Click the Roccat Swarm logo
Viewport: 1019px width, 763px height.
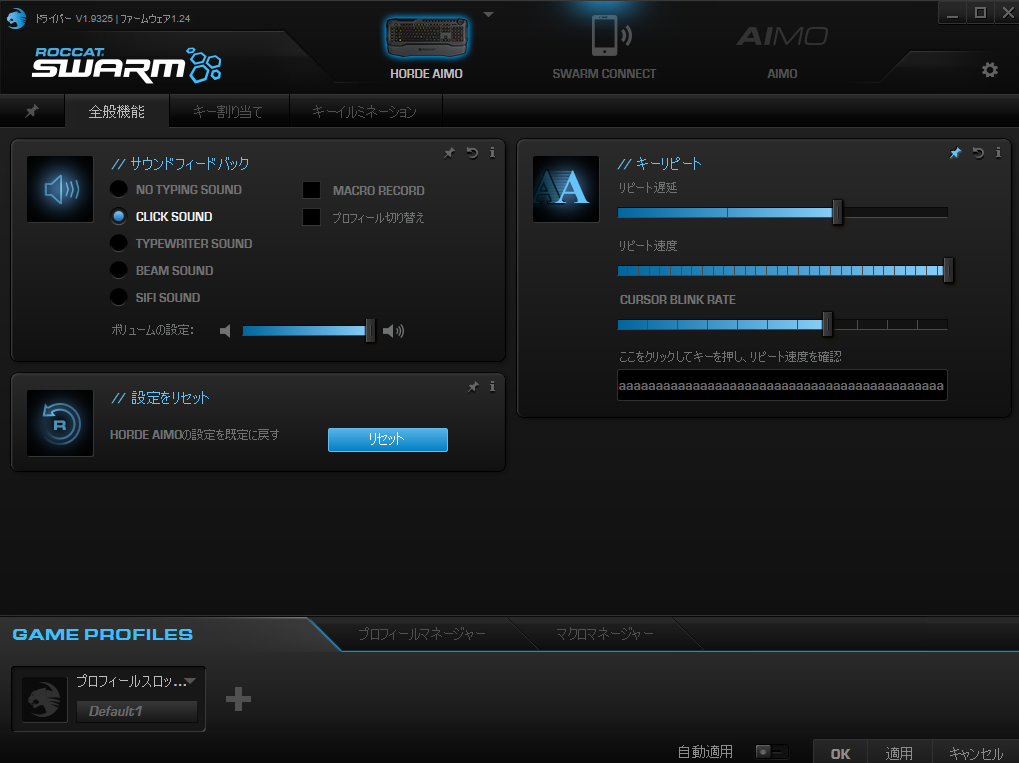point(127,65)
